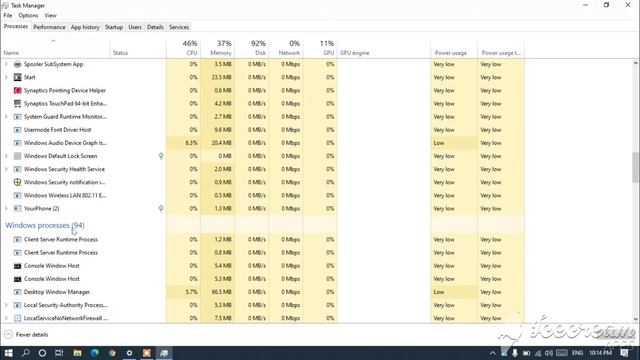Show hidden system tray icons chevron

[x=493, y=353]
